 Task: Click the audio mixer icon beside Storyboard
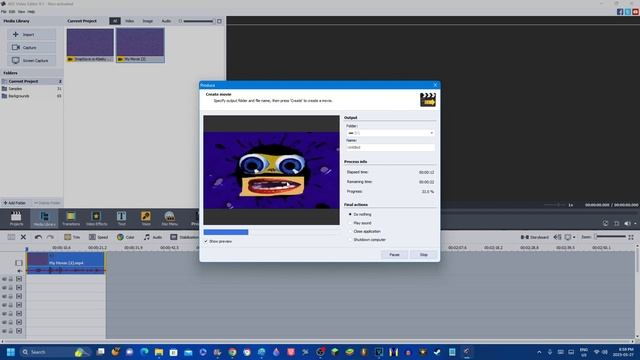557,237
